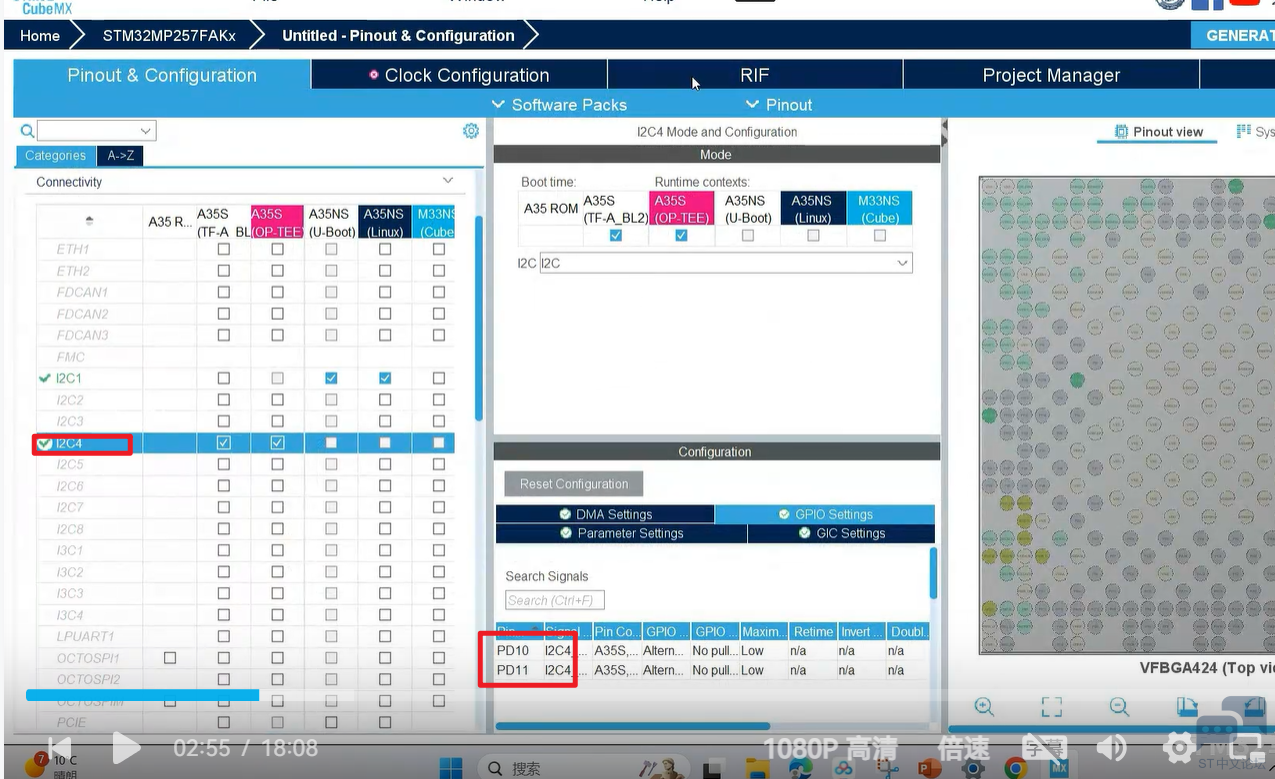Toggle the video volume speaker icon
The image size is (1275, 779).
coord(1111,748)
